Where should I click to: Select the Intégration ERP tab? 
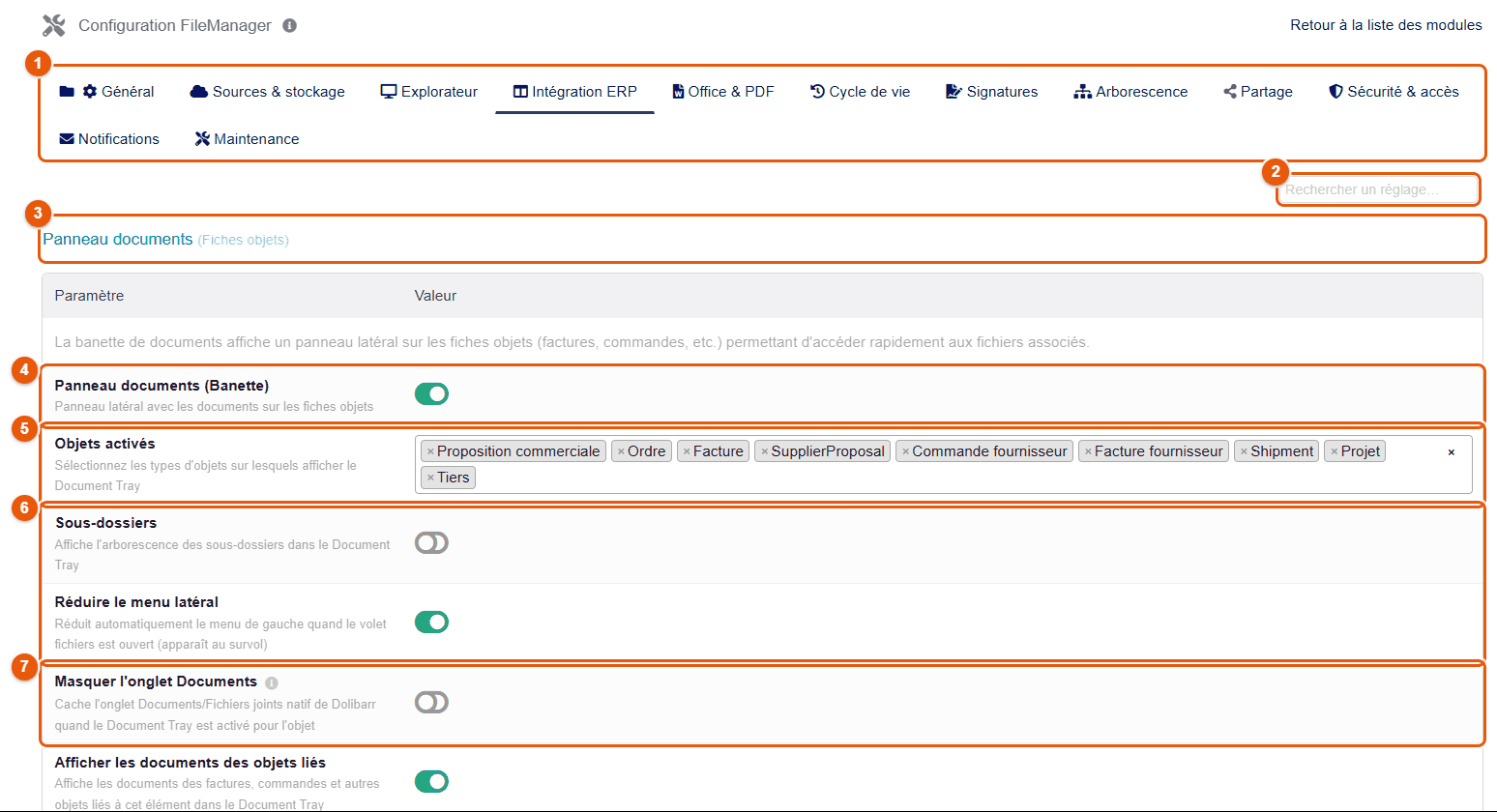coord(575,92)
